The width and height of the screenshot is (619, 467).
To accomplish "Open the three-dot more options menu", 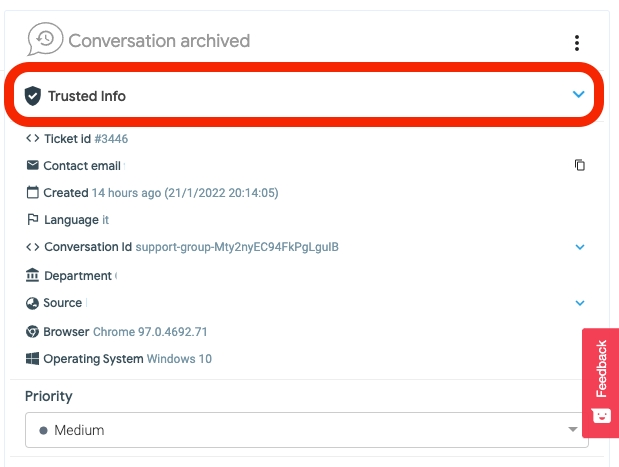I will 577,43.
